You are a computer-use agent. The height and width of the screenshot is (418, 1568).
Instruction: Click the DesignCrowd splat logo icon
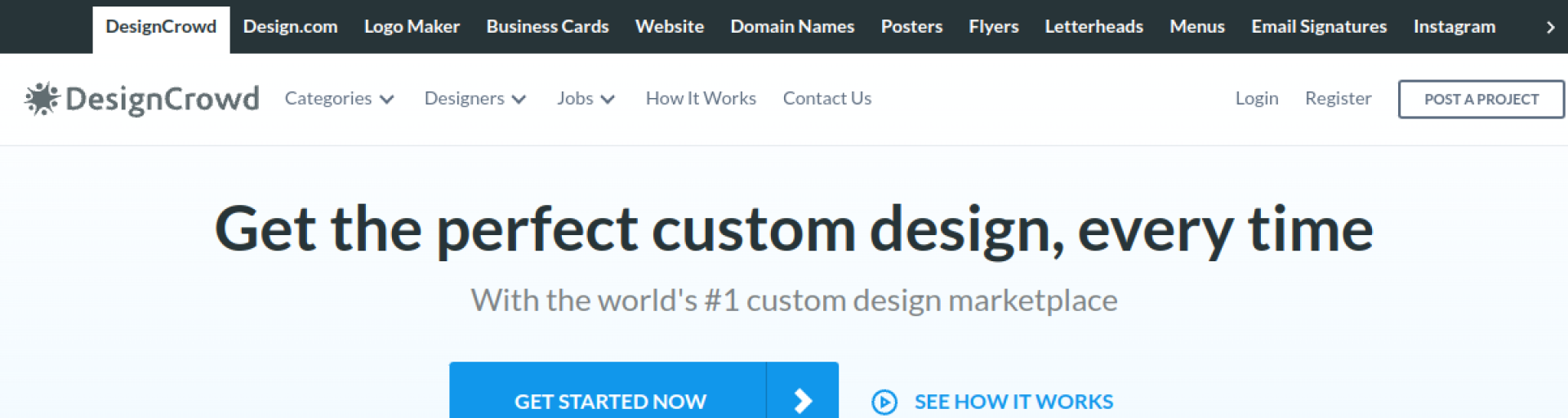tap(42, 99)
